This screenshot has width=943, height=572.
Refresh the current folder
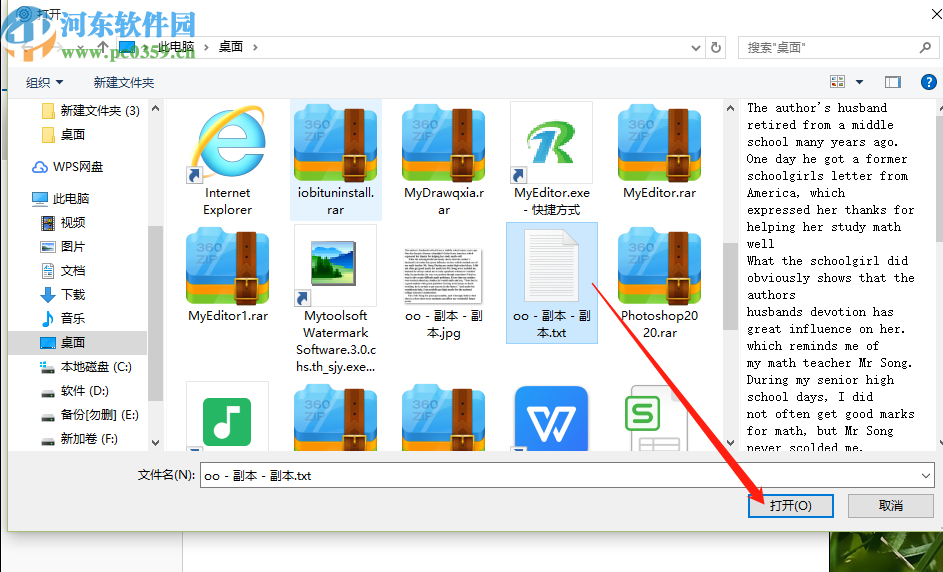716,47
